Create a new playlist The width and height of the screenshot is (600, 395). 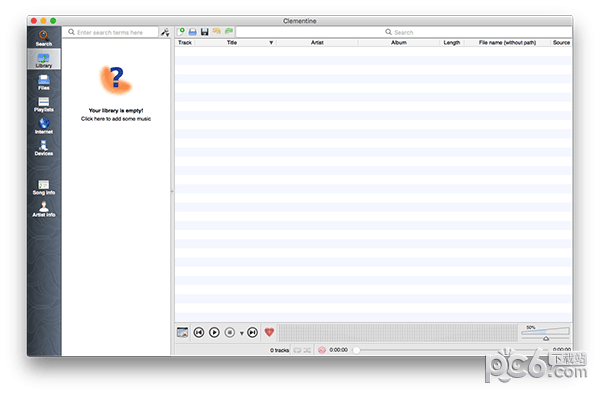pyautogui.click(x=181, y=31)
